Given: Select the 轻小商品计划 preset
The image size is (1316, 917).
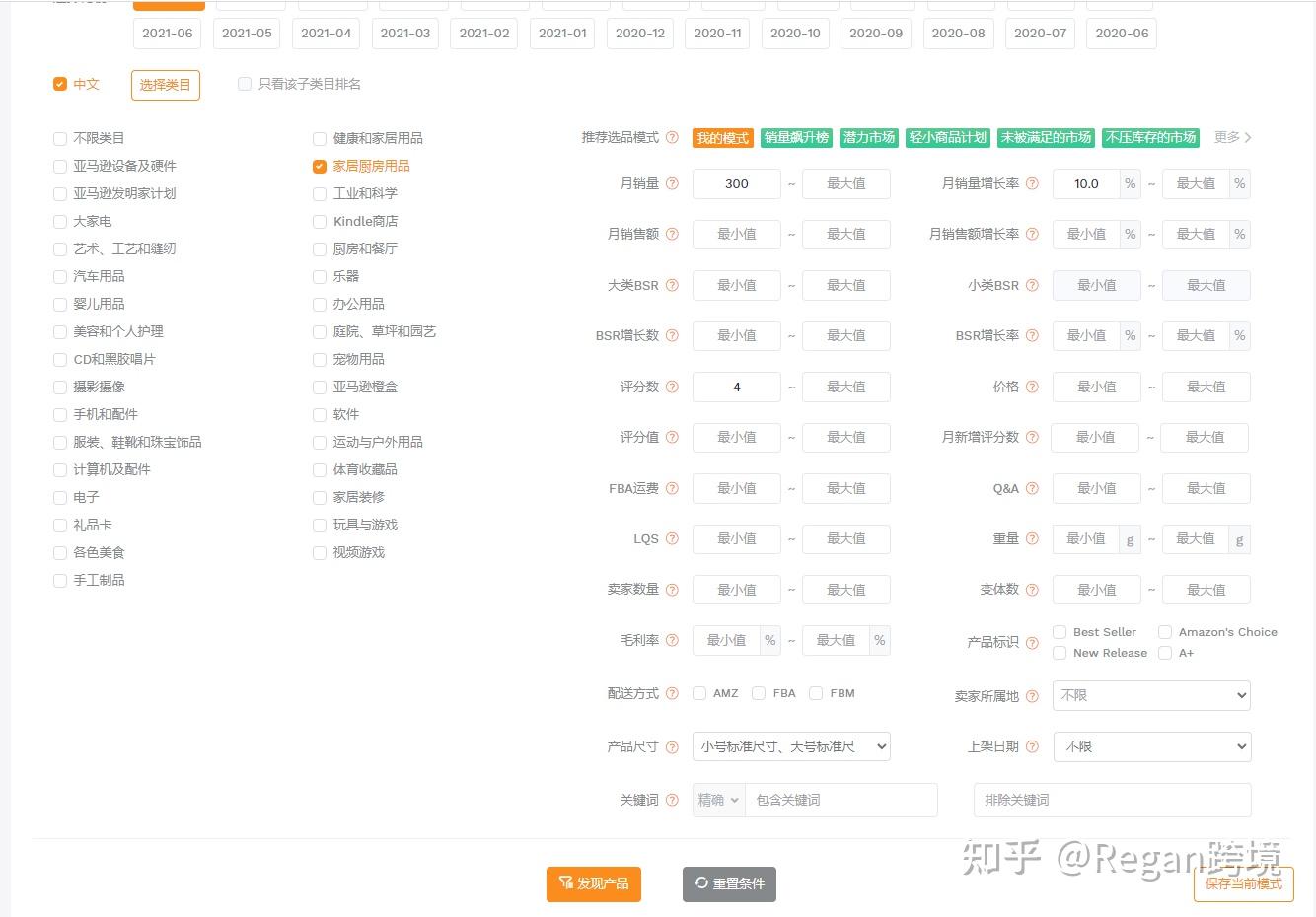Looking at the screenshot, I should click(x=948, y=137).
